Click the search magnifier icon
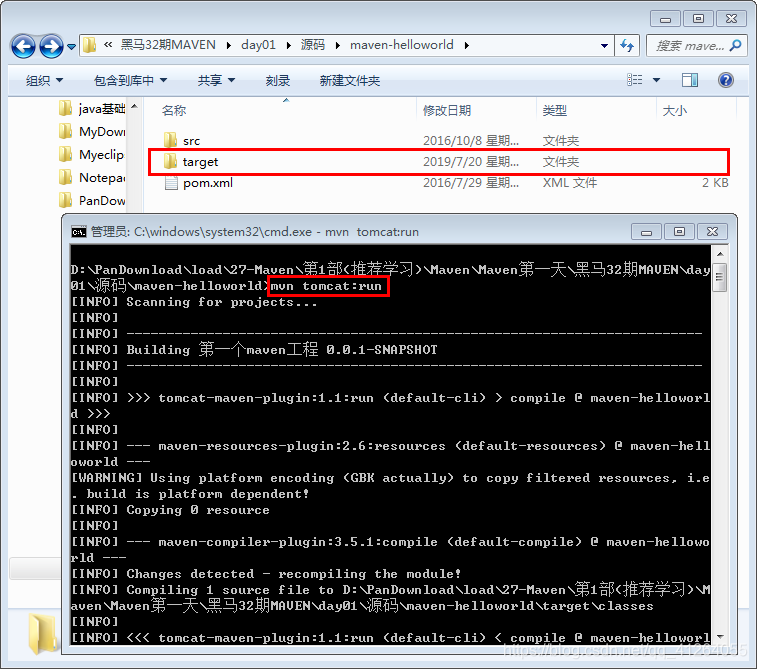Image resolution: width=757 pixels, height=669 pixels. [735, 45]
